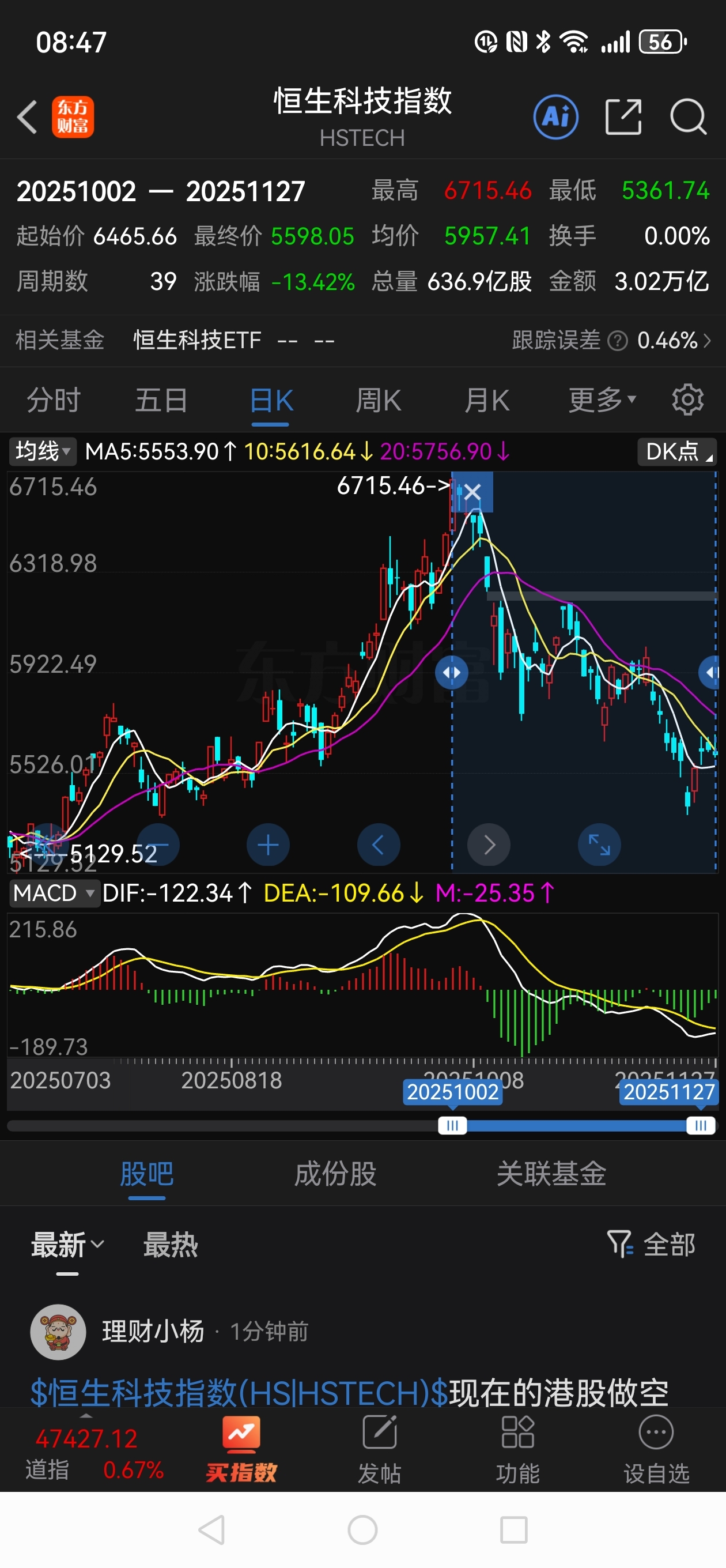Open chart settings gear icon
This screenshot has width=726, height=1568.
(x=687, y=400)
